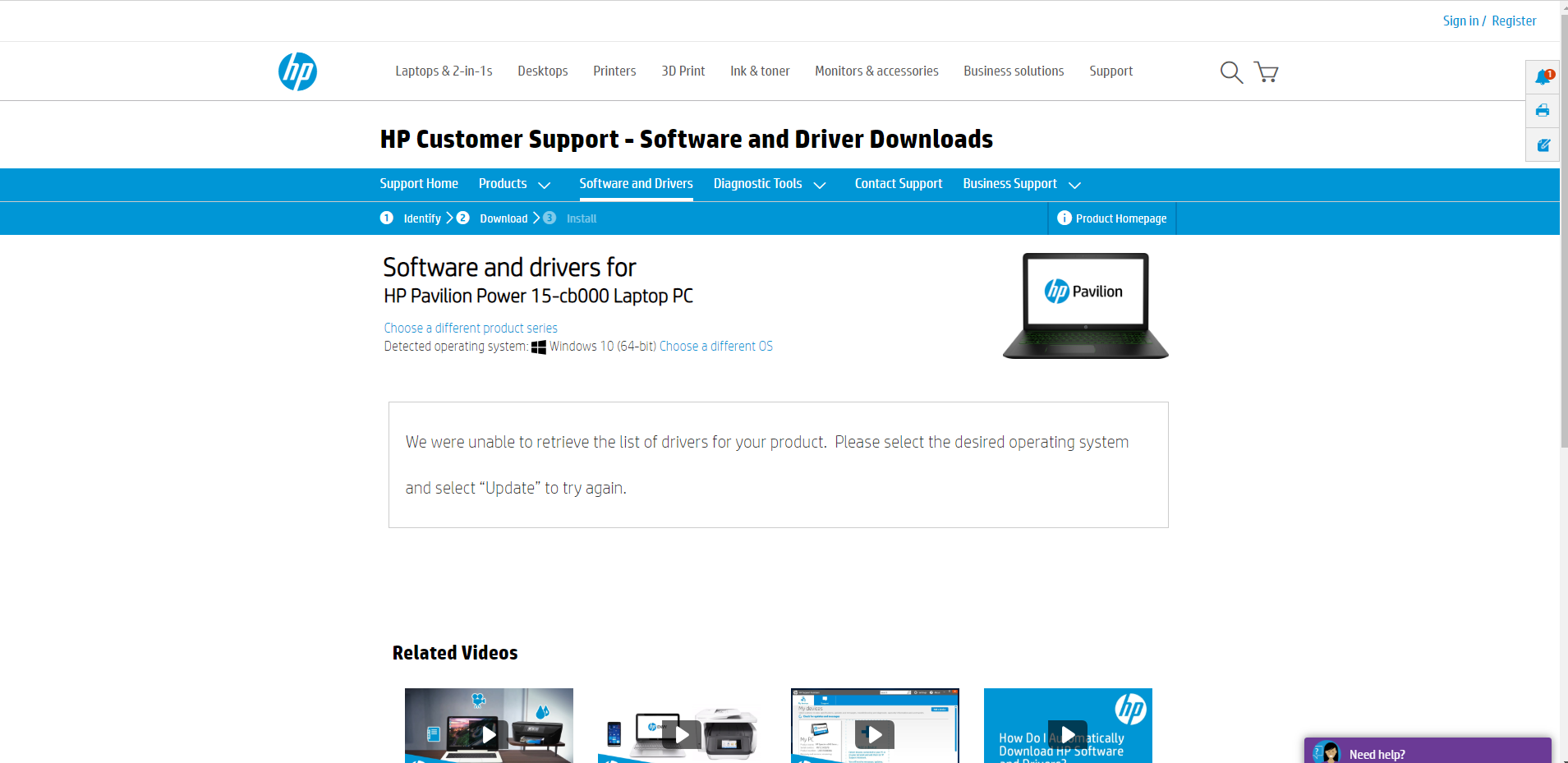Select the Software and Drivers tab

coord(636,184)
